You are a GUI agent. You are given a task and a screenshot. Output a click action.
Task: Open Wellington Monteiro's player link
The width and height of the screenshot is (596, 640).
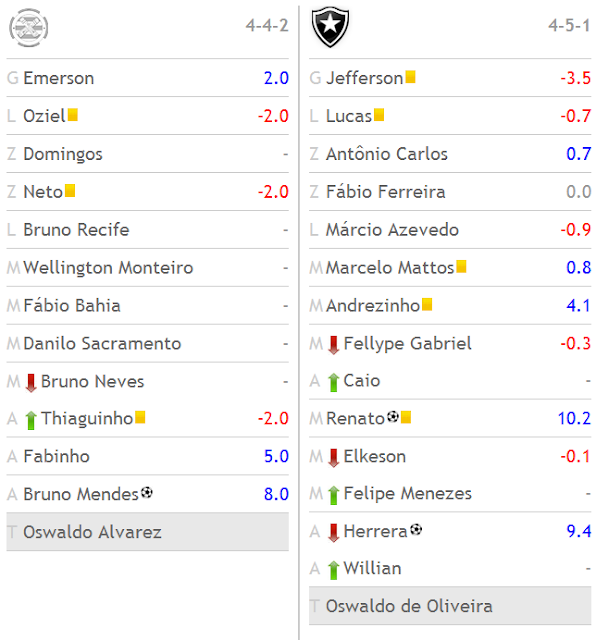point(108,268)
